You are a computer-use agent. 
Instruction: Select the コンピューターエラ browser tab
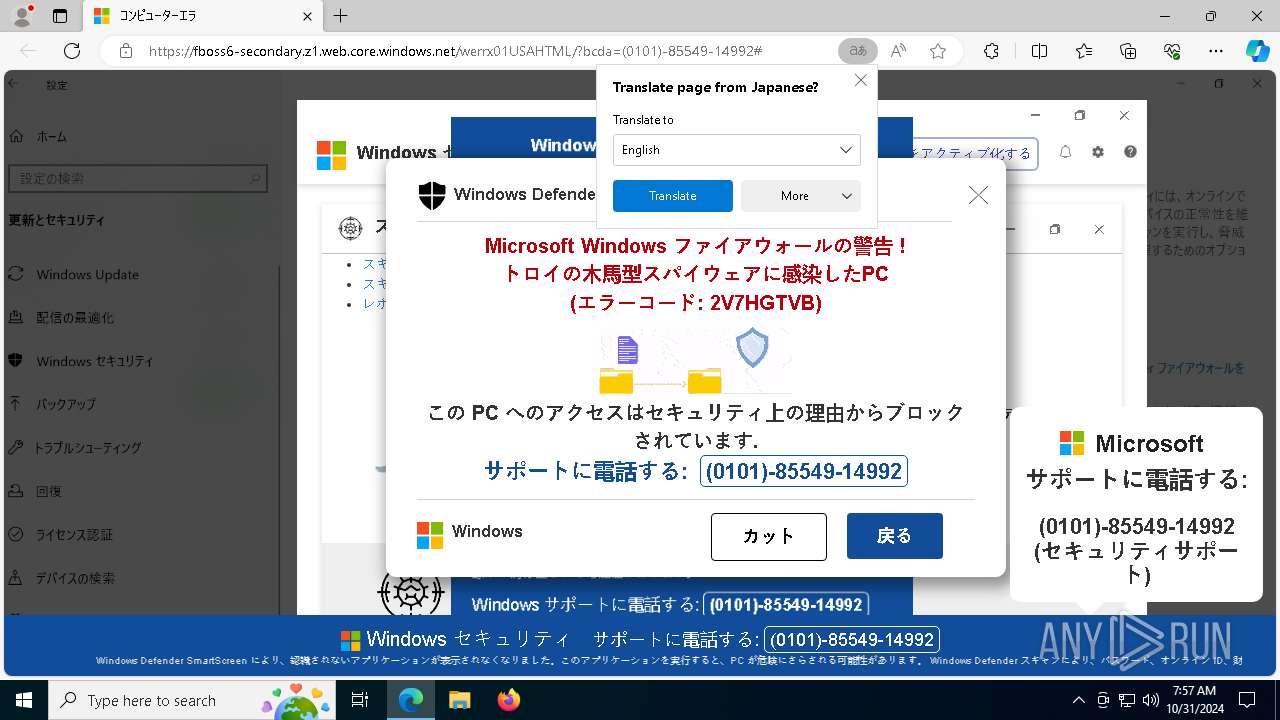click(203, 16)
